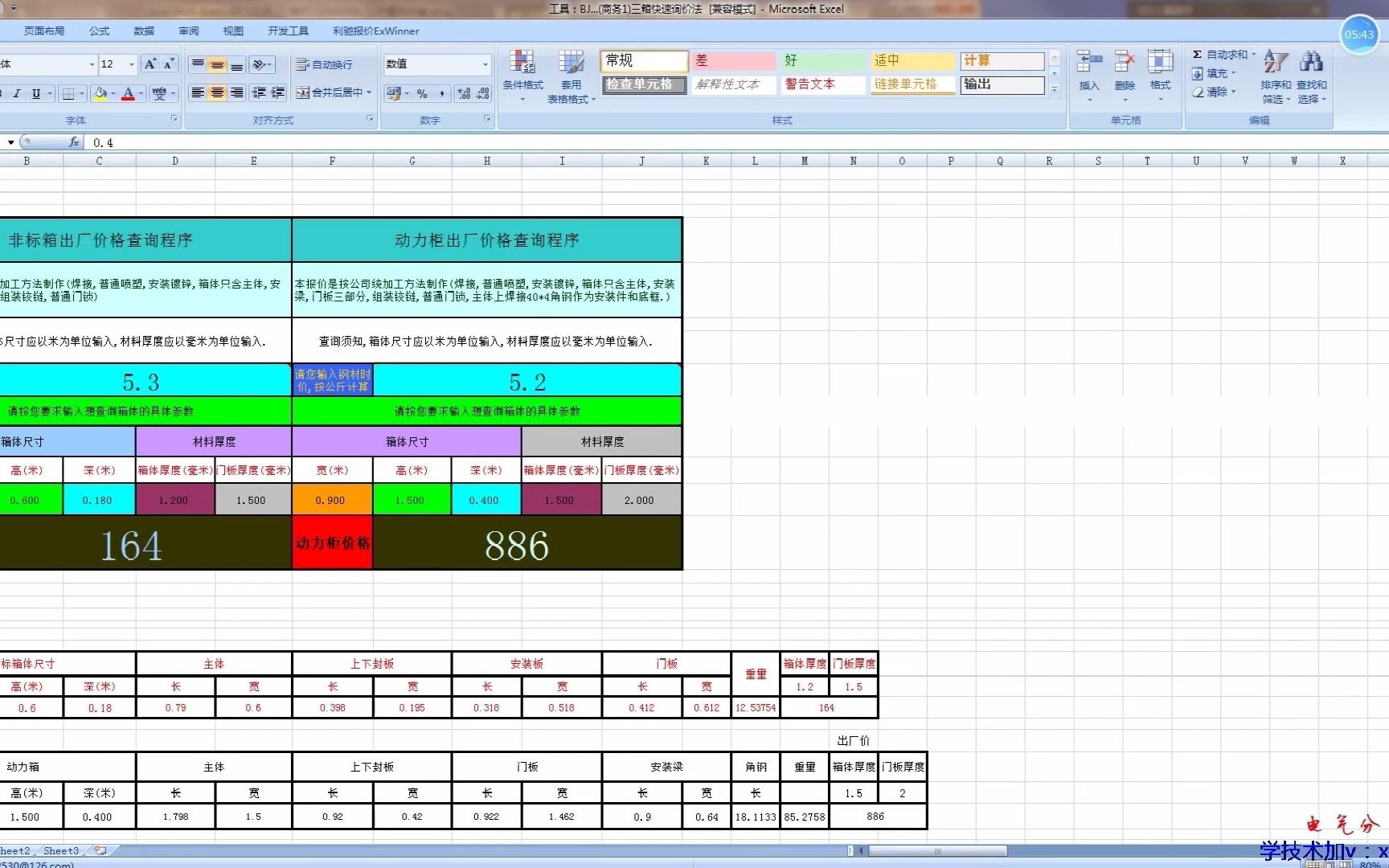Image resolution: width=1389 pixels, height=868 pixels.
Task: Select the 常规 cell style
Action: 644,61
